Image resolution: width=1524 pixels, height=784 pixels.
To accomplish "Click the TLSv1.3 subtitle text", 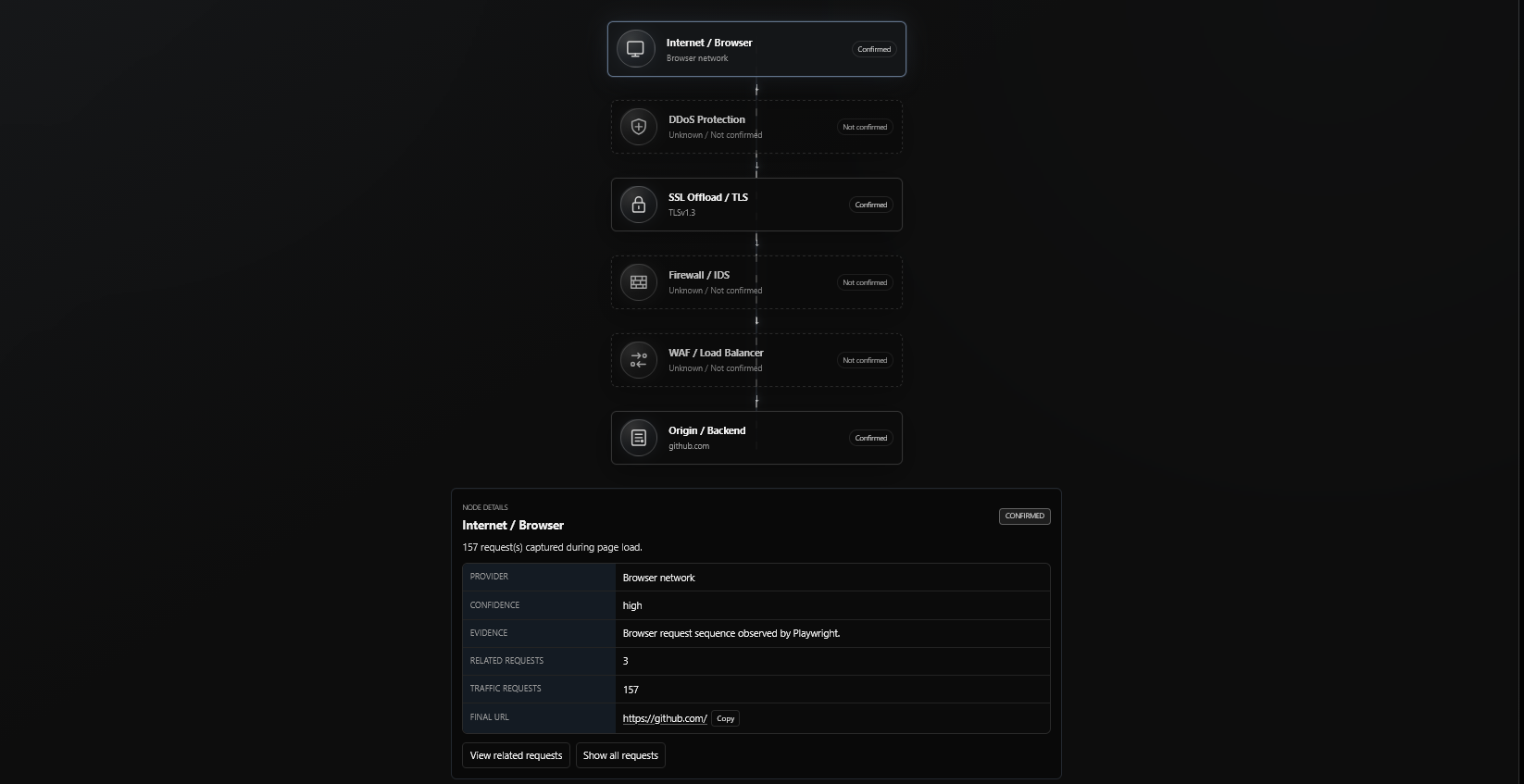I will point(681,213).
